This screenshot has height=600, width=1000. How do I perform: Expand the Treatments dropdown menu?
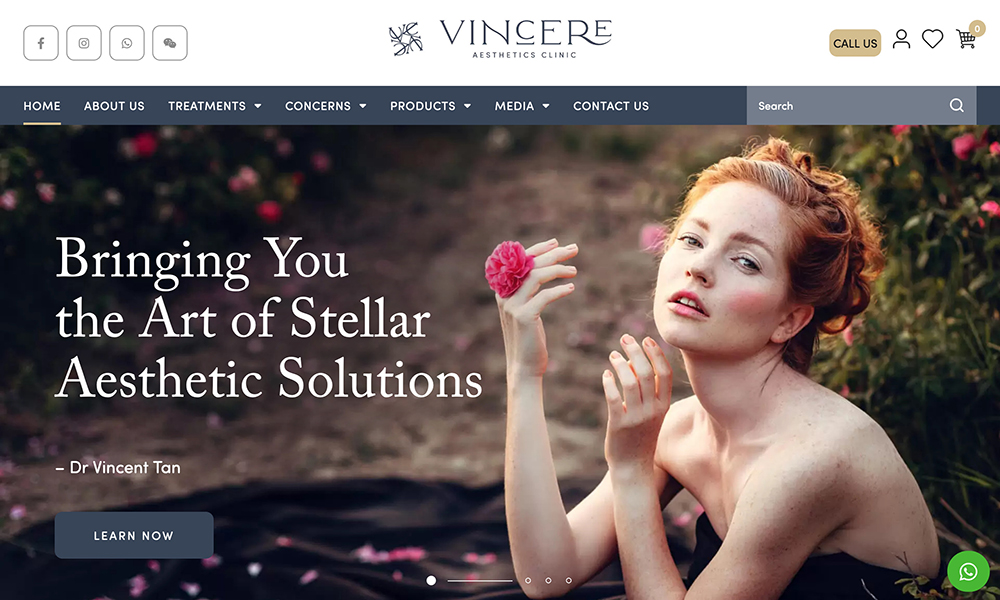(x=215, y=106)
